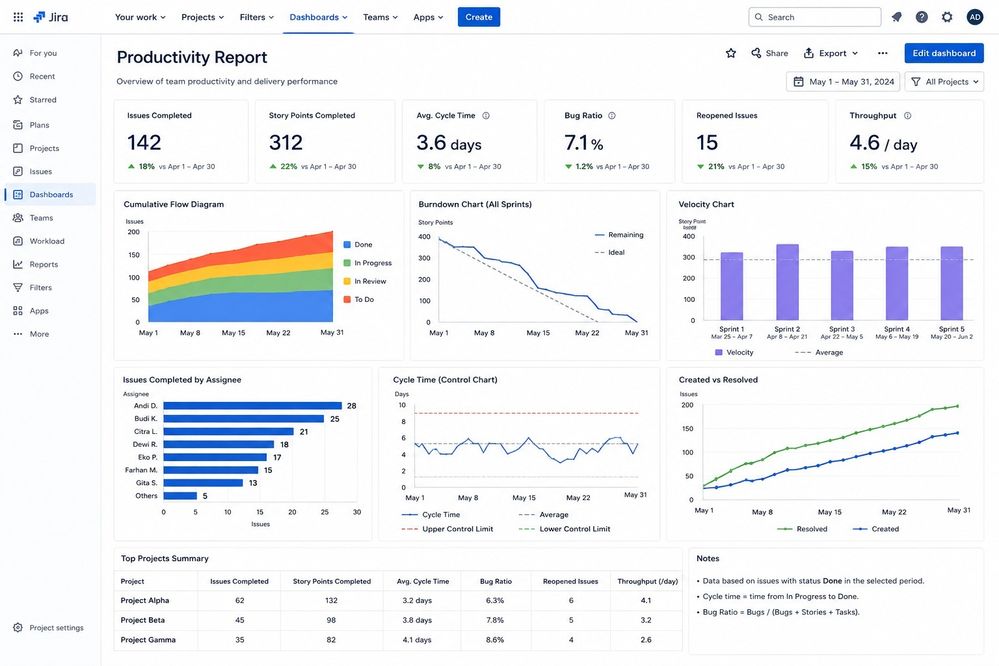The image size is (999, 666).
Task: Toggle the Velocity legend swatch
Action: pos(719,352)
